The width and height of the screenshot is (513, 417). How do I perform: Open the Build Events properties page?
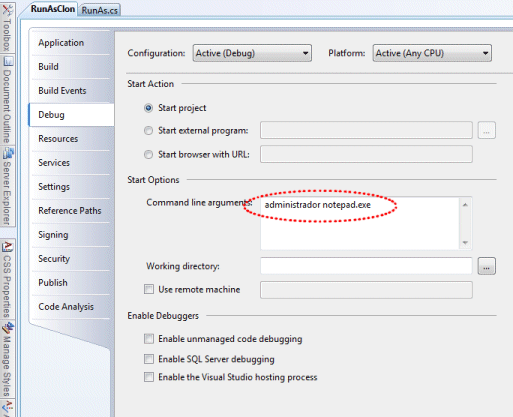click(62, 91)
